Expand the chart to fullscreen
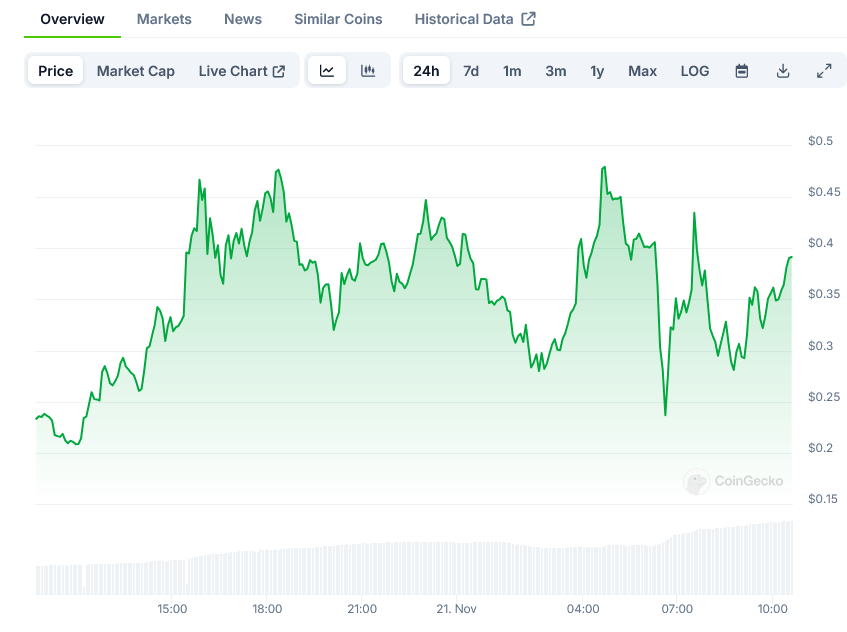Screen dimensions: 847x632 [824, 71]
